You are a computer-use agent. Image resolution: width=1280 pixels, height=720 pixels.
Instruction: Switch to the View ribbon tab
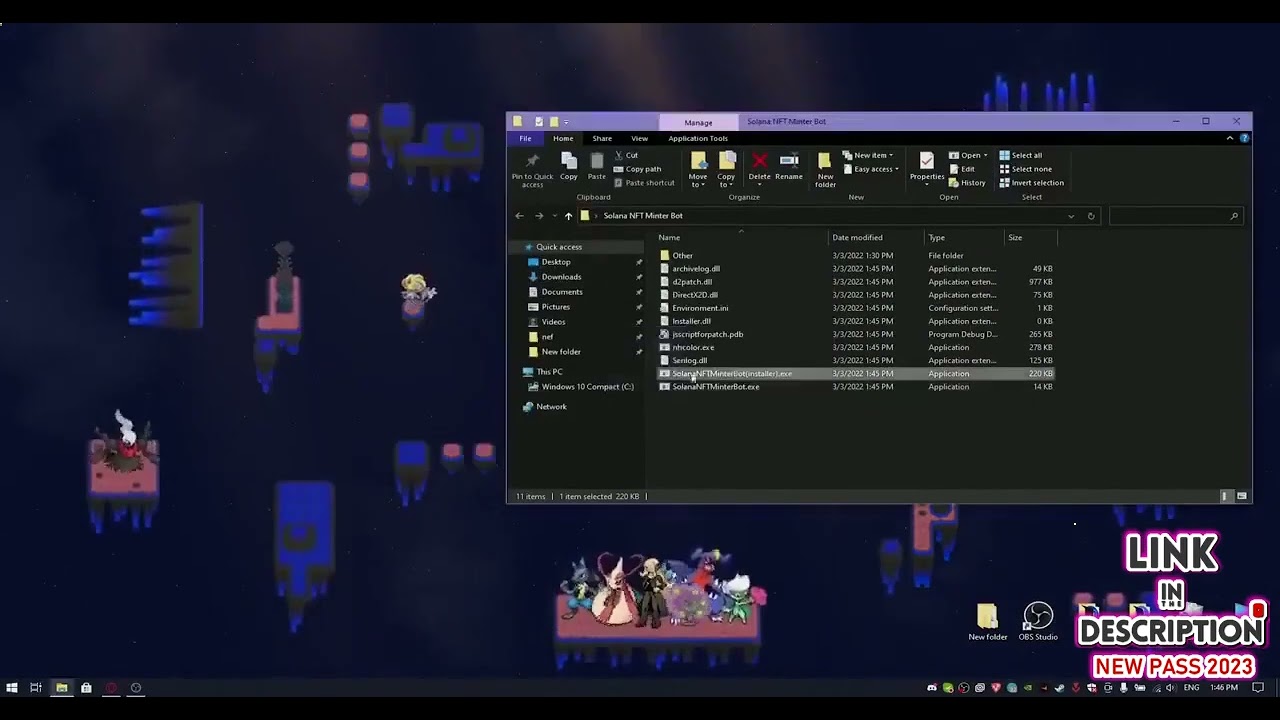[x=639, y=138]
